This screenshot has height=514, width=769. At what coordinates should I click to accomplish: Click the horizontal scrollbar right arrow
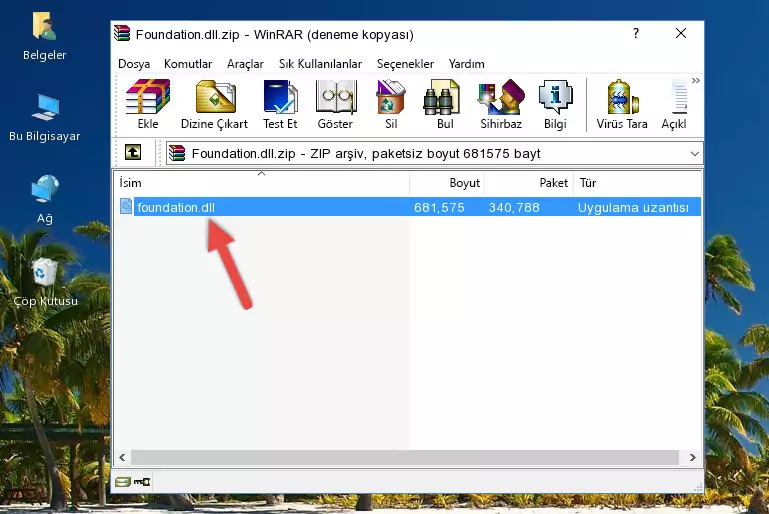(x=692, y=457)
